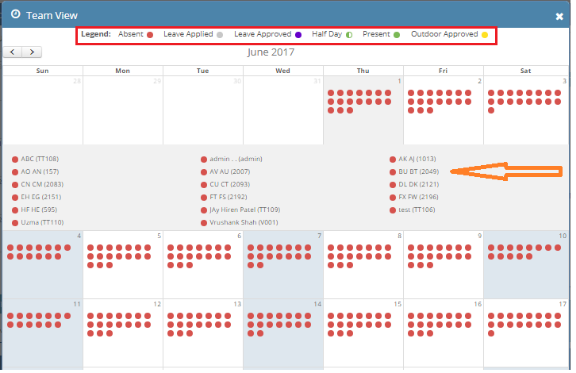This screenshot has height=373, width=576.
Task: Open Tuesday June 13 cell
Action: click(203, 334)
